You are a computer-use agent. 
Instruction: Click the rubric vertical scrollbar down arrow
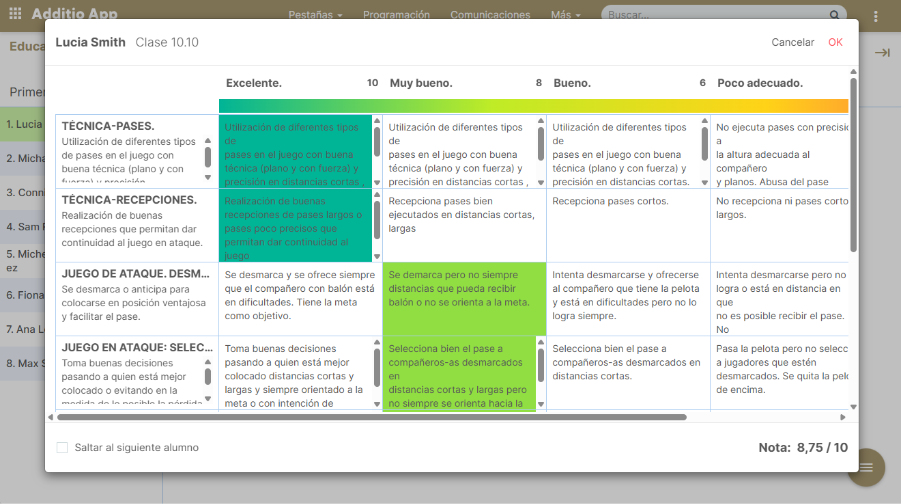point(853,407)
